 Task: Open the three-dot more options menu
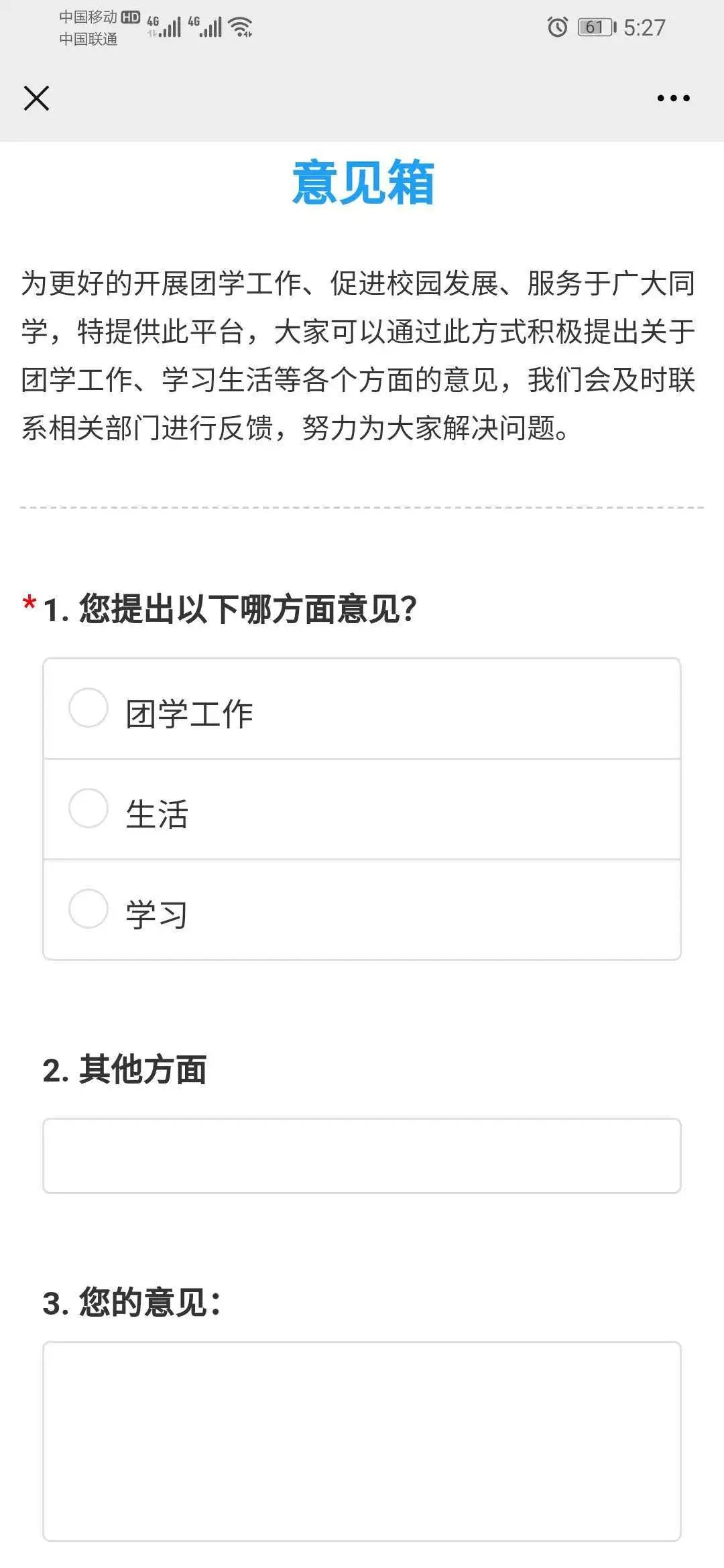[x=673, y=98]
